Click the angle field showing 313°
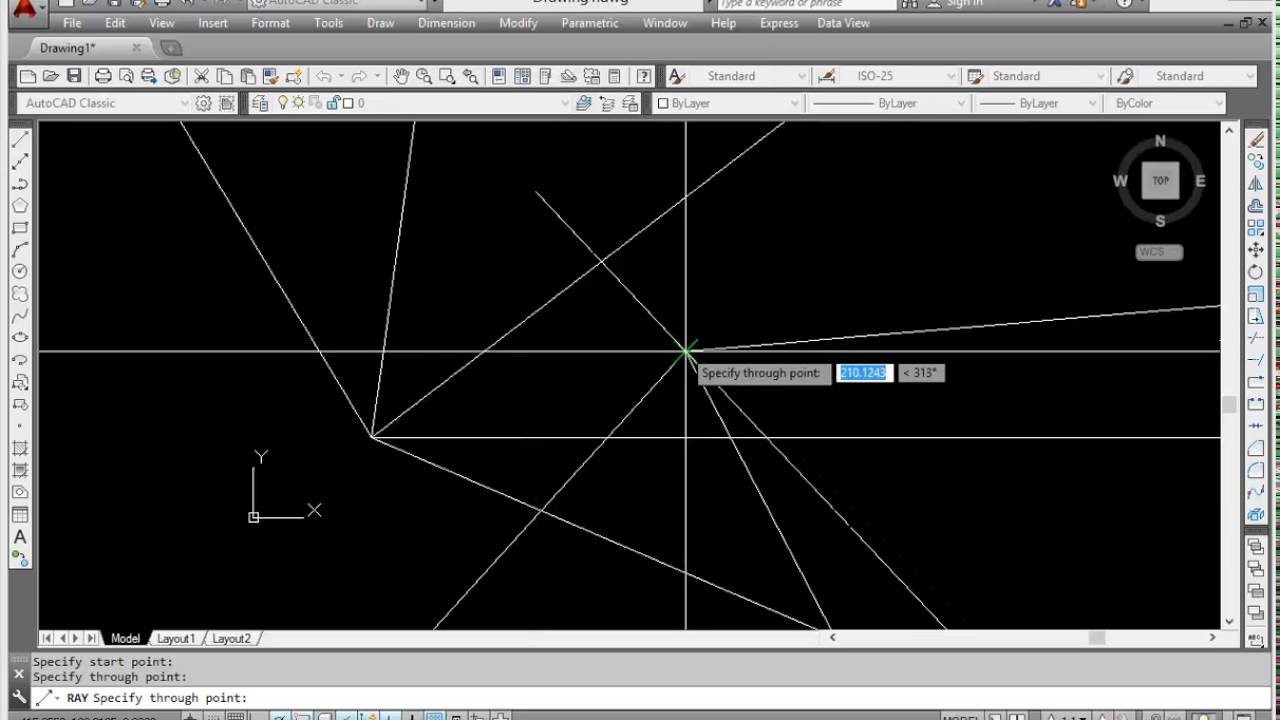Screen dimensions: 1280x720 (x=921, y=373)
